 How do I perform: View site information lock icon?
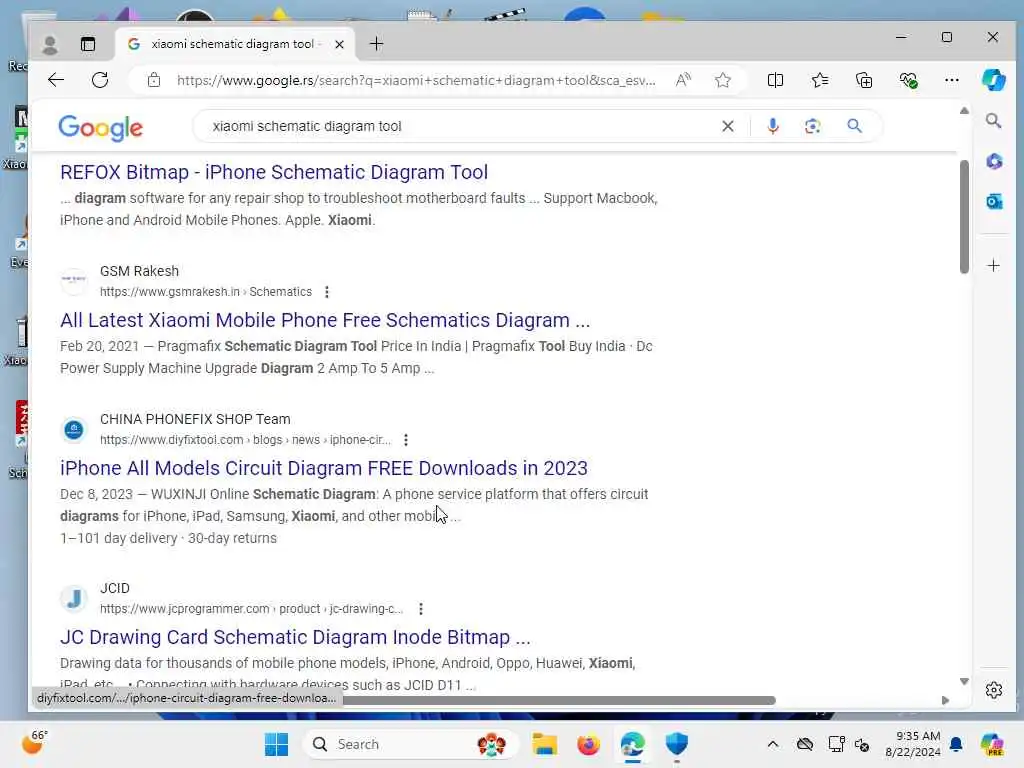(153, 80)
